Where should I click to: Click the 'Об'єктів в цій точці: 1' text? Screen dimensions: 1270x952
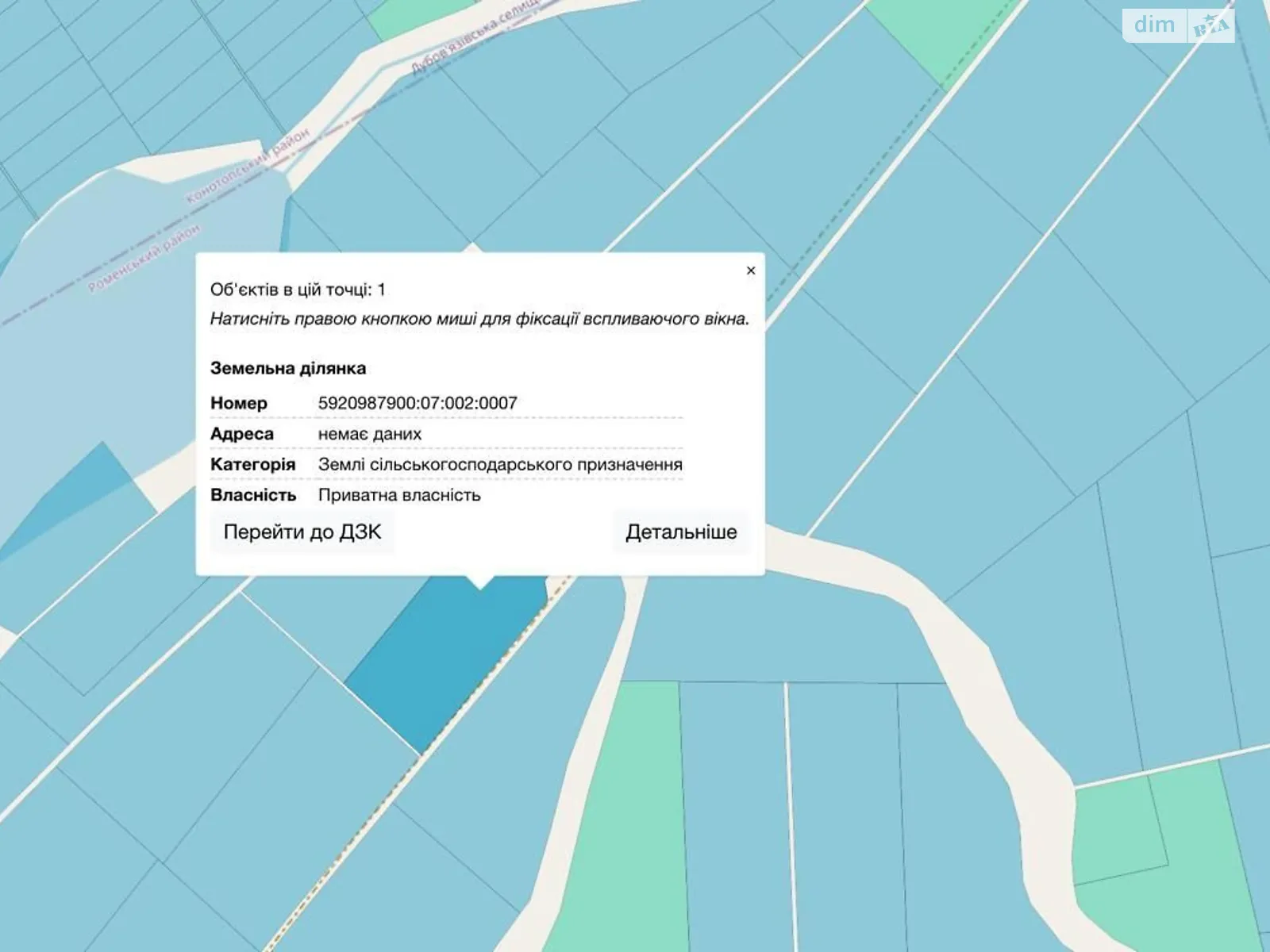point(298,290)
